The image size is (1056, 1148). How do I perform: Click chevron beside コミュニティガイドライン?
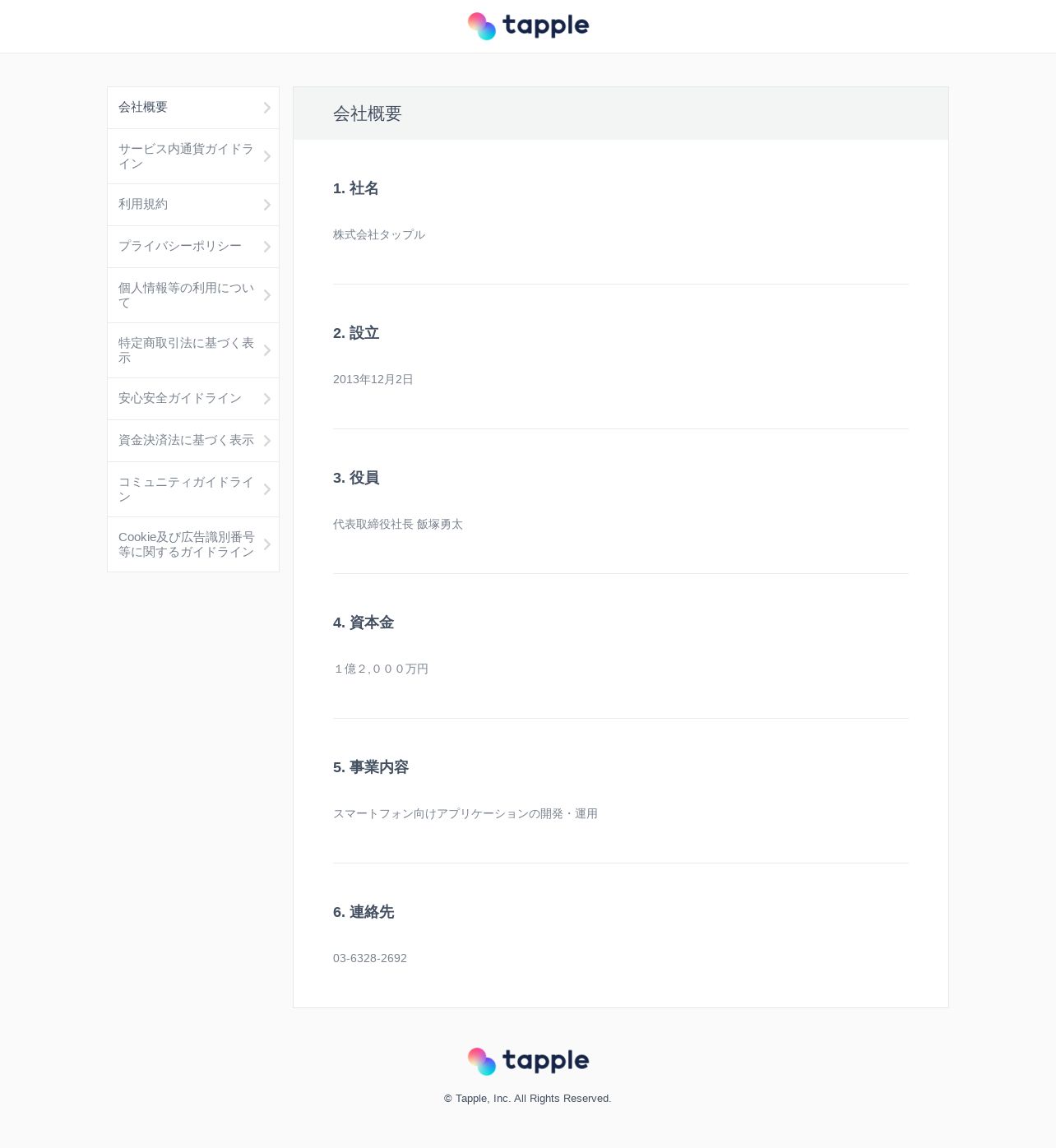[x=266, y=489]
